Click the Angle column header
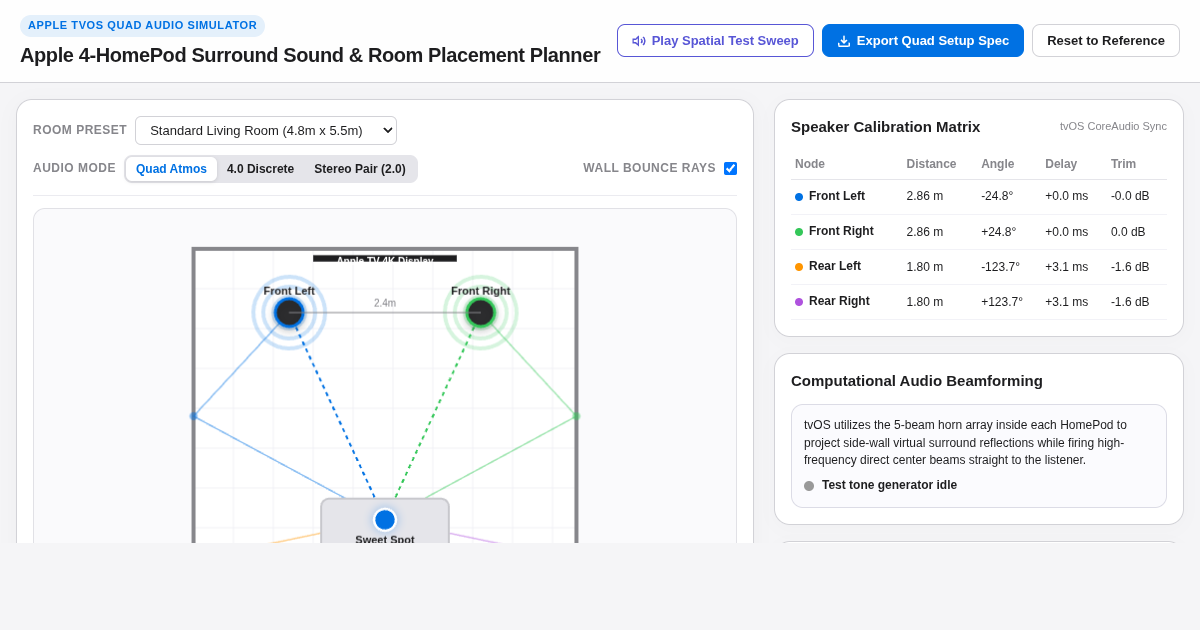 coord(997,164)
